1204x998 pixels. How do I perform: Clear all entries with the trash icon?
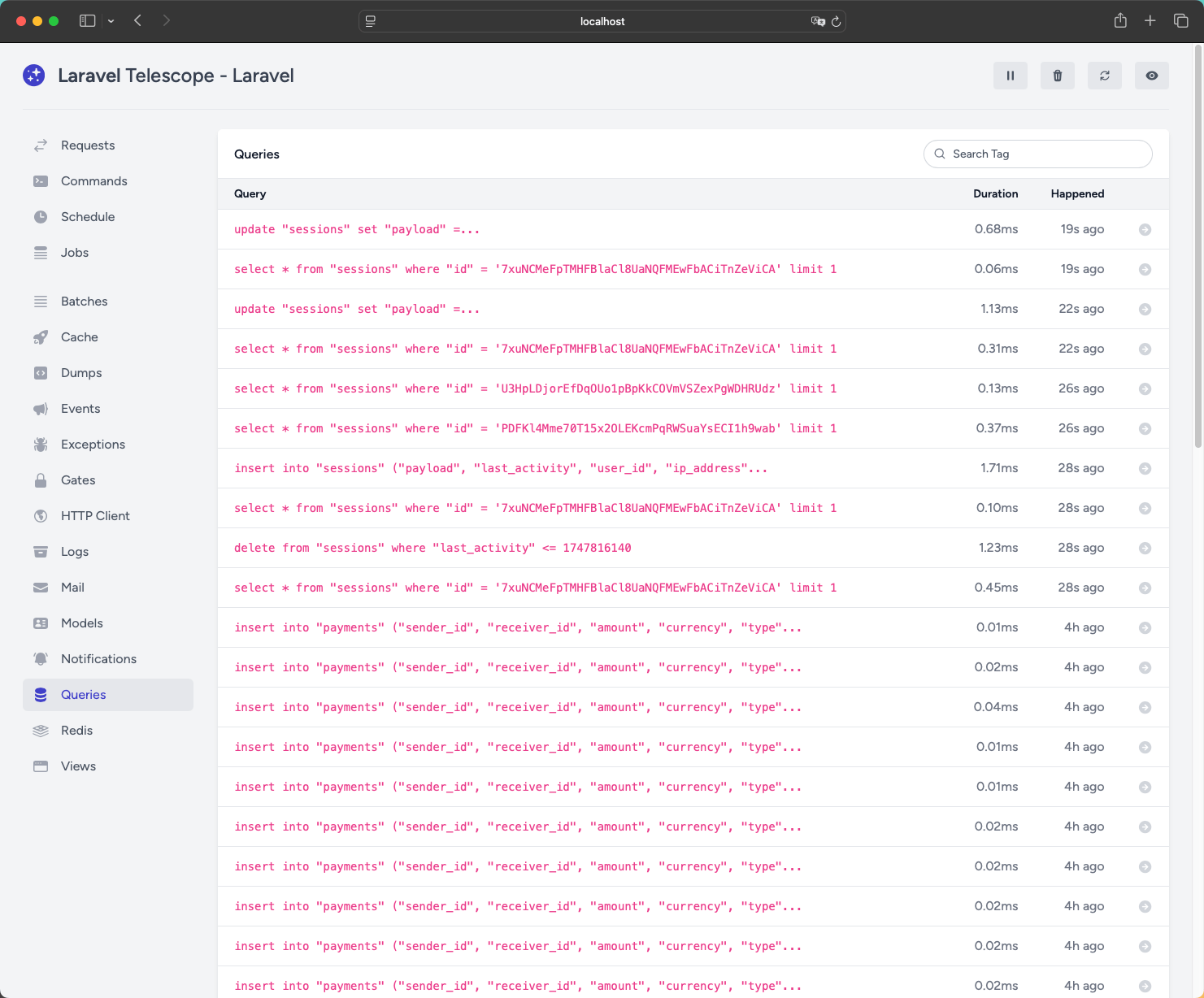1058,76
